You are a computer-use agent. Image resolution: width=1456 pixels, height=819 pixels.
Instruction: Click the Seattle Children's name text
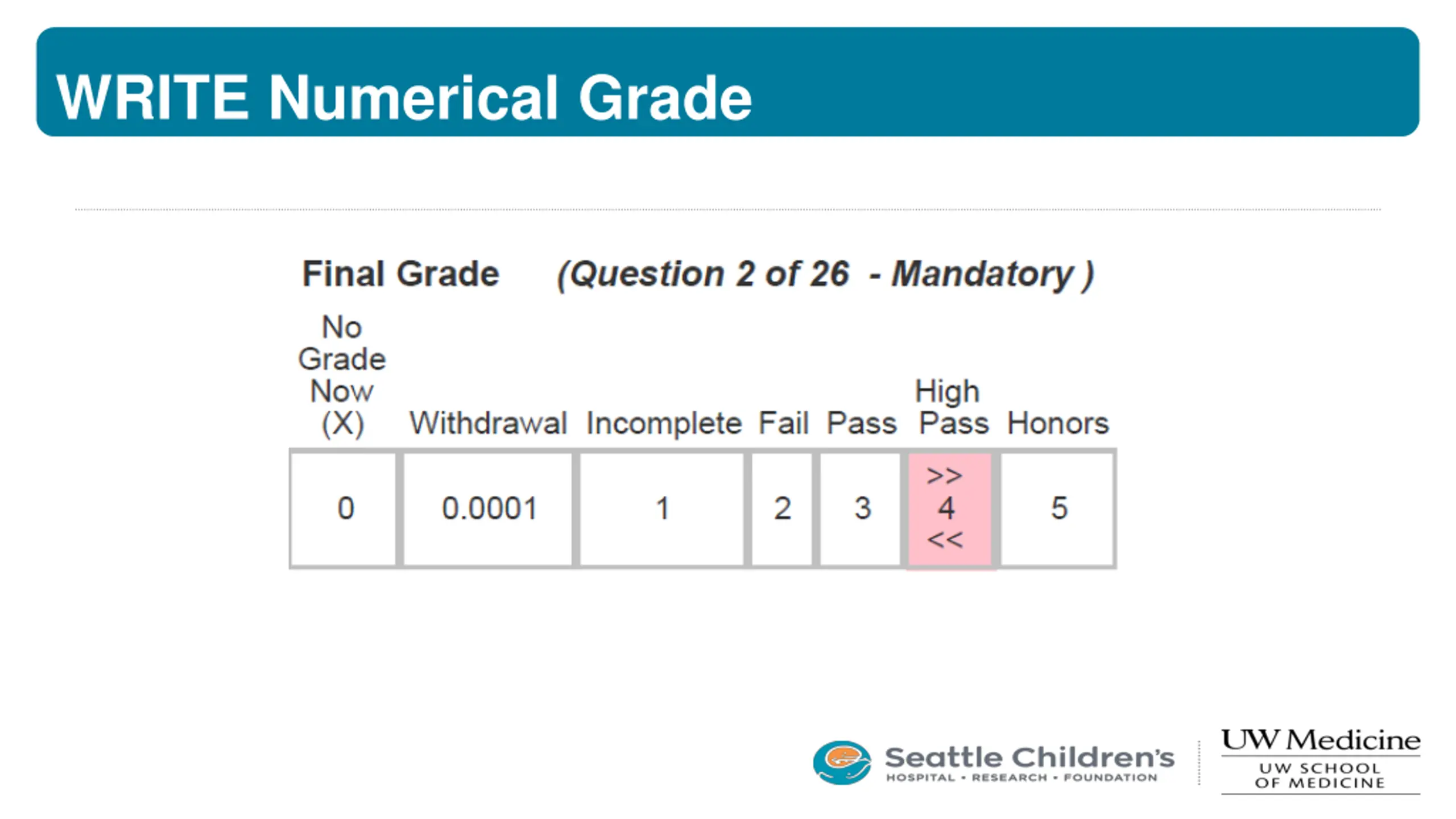click(1029, 757)
